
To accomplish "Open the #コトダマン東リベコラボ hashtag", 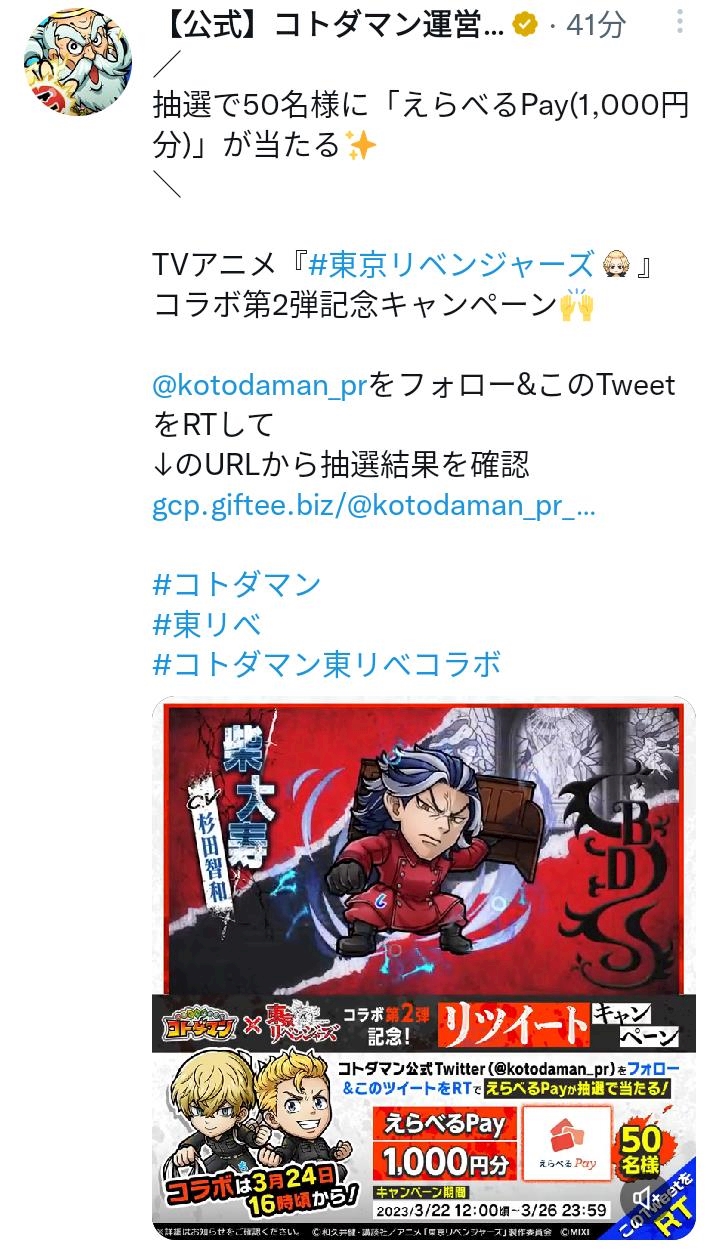I will point(326,664).
